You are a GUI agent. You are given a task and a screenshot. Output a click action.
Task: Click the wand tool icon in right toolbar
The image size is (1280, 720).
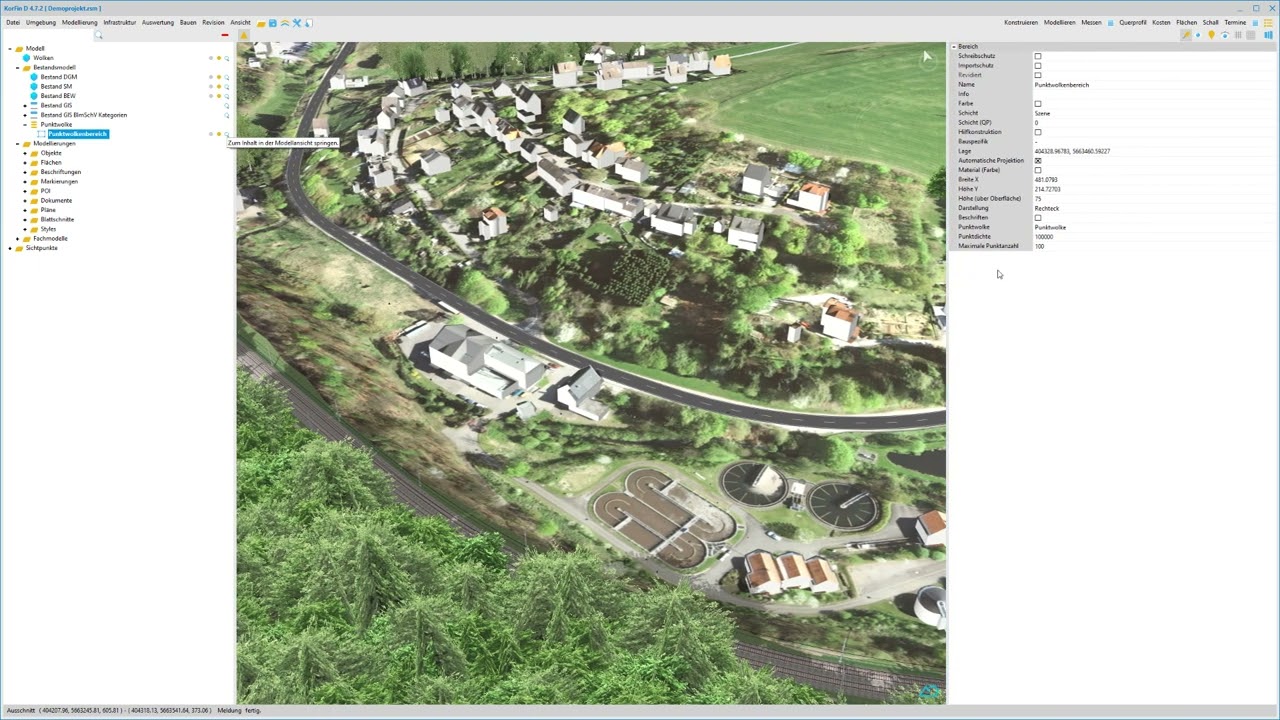tap(1186, 35)
